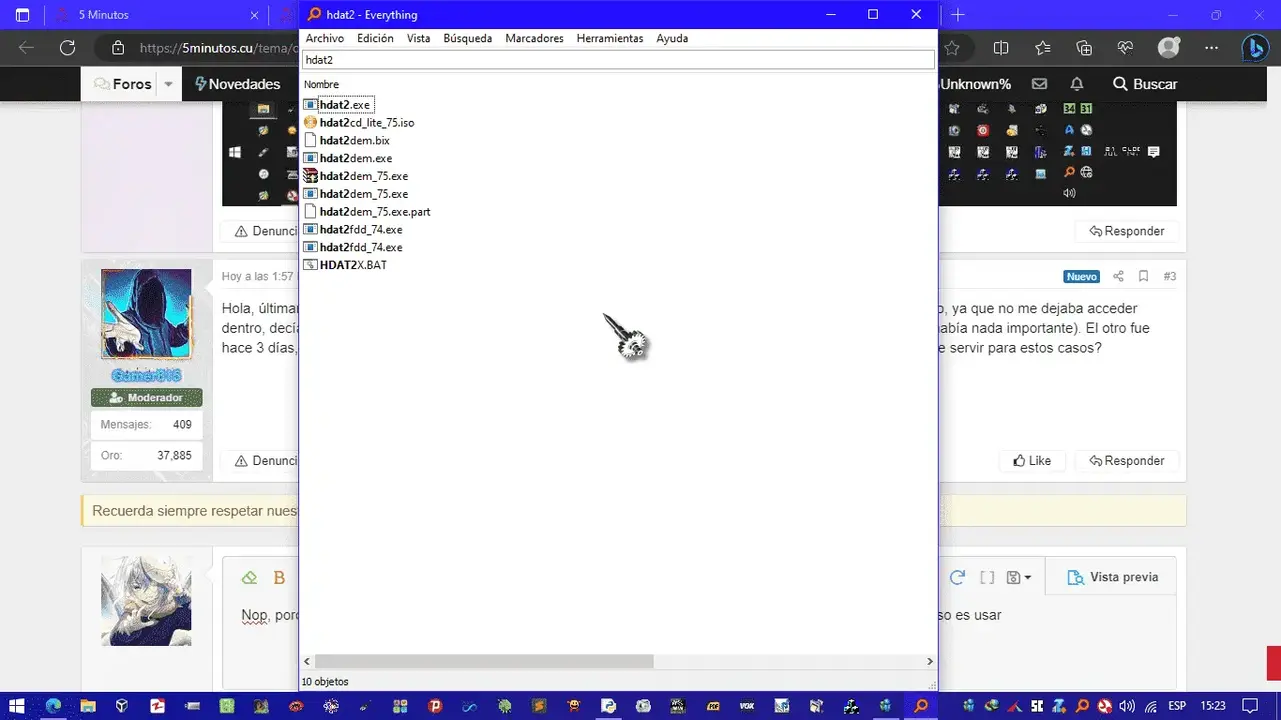Image resolution: width=1281 pixels, height=720 pixels.
Task: Open the Archivo menu in Everything
Action: (324, 38)
